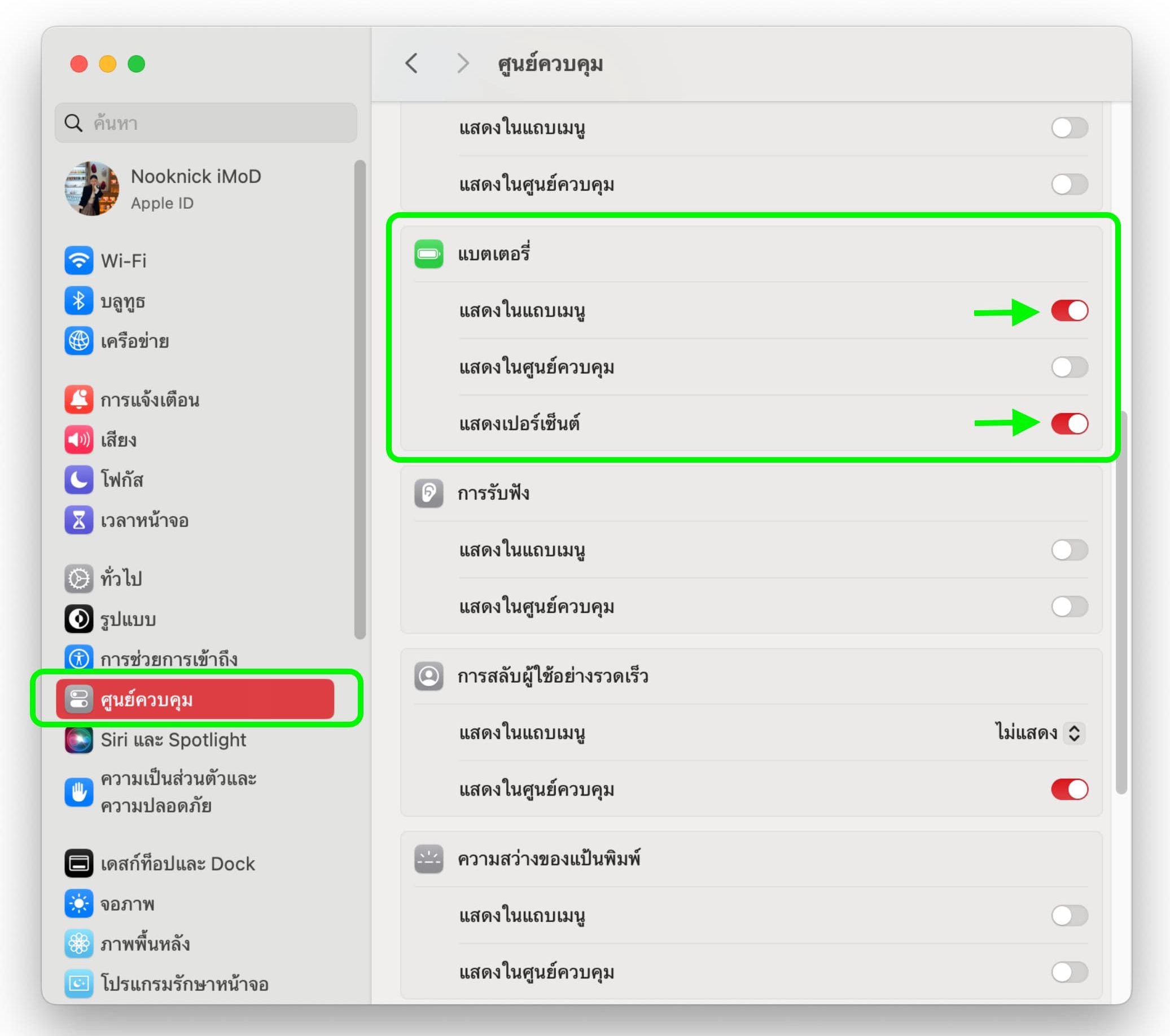Turn off battery show percentage (แสดงเปอร์เซ็นต์) toggle
Viewport: 1170px width, 1036px height.
click(x=1068, y=424)
